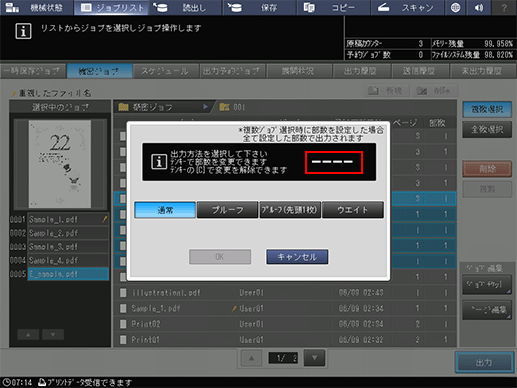Open the 展開状況 tab
This screenshot has height=388, width=517.
click(299, 71)
